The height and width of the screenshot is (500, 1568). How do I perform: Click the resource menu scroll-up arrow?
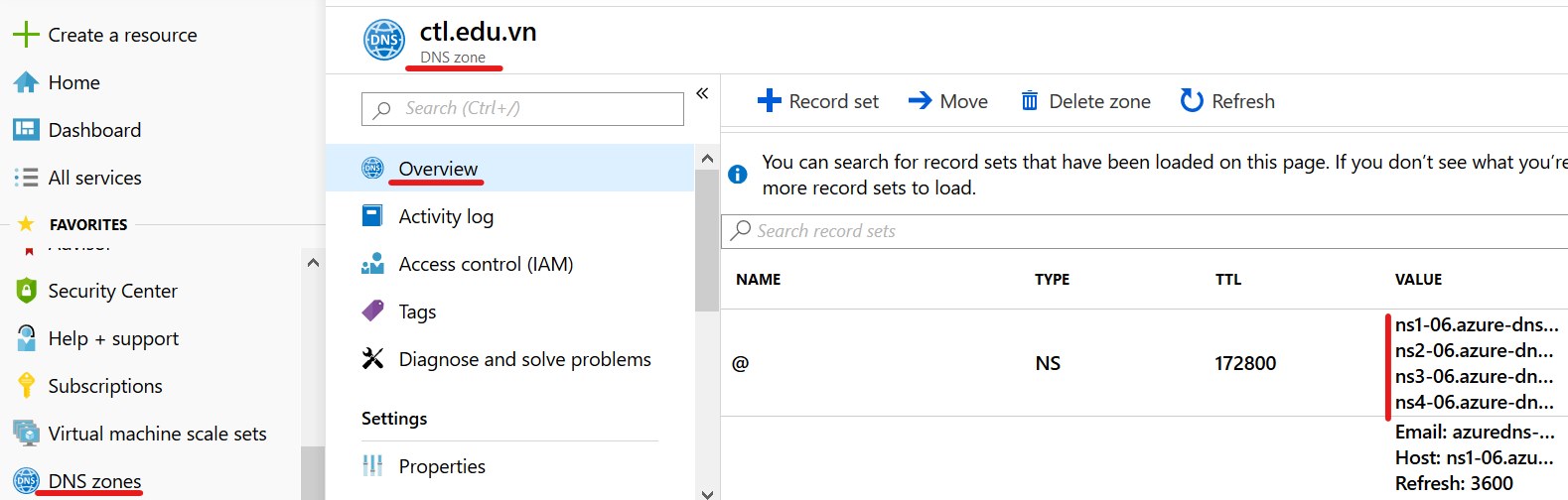point(707,158)
